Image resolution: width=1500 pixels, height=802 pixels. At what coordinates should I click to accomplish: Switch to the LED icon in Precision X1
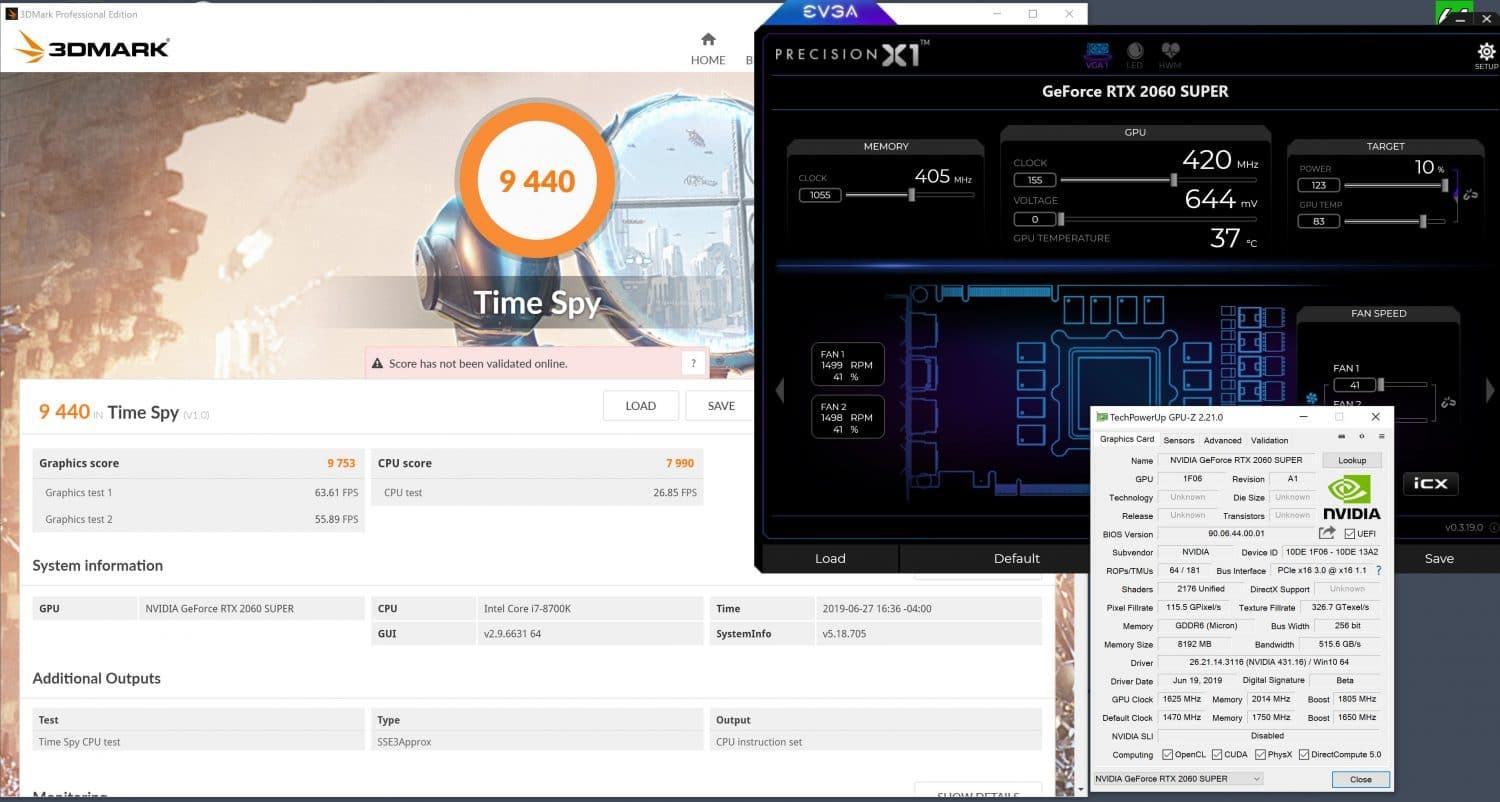pyautogui.click(x=1135, y=52)
